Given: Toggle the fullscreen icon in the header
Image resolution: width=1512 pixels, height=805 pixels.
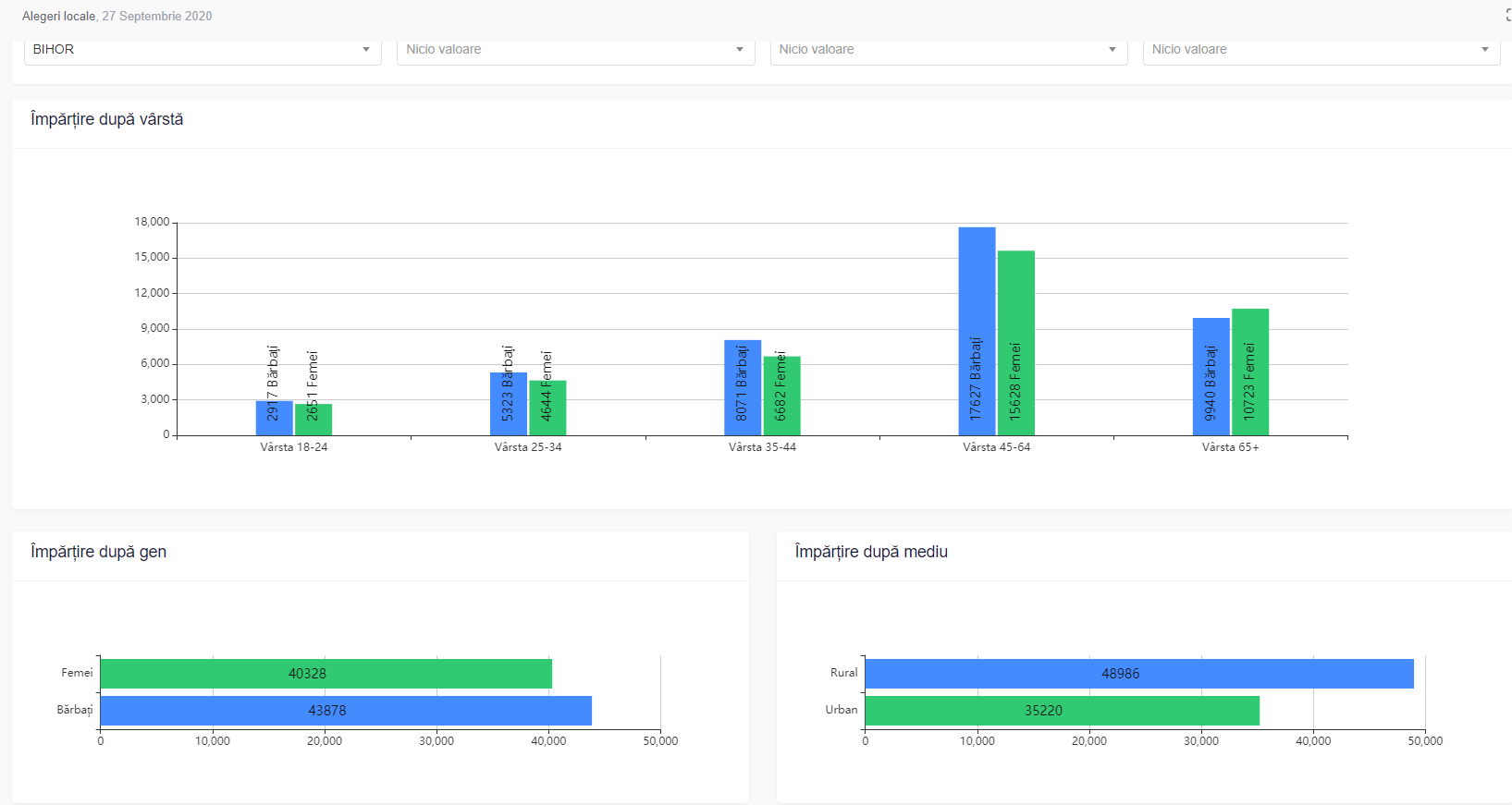Looking at the screenshot, I should [x=1507, y=16].
